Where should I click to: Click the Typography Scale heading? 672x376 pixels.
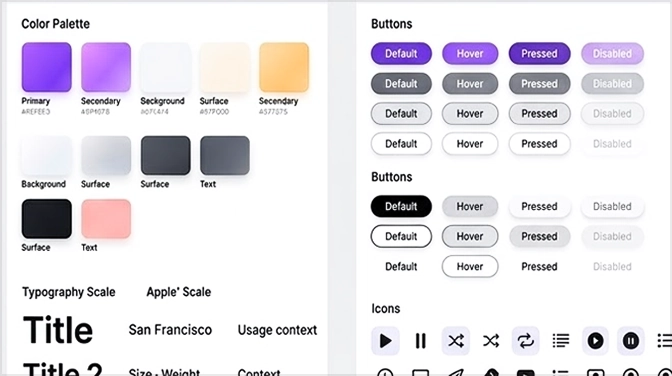(x=69, y=292)
